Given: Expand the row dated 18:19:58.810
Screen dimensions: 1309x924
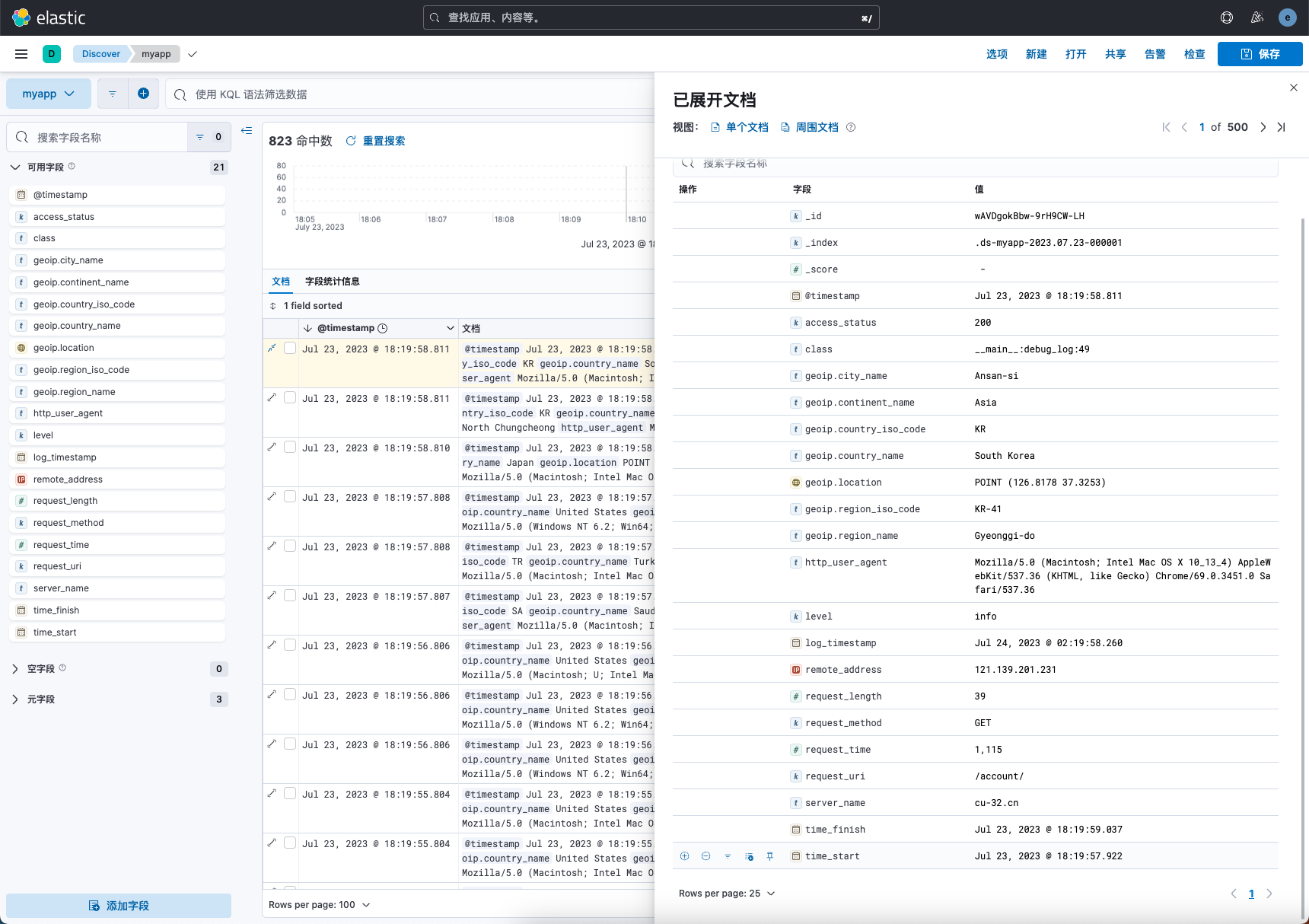Looking at the screenshot, I should point(272,447).
